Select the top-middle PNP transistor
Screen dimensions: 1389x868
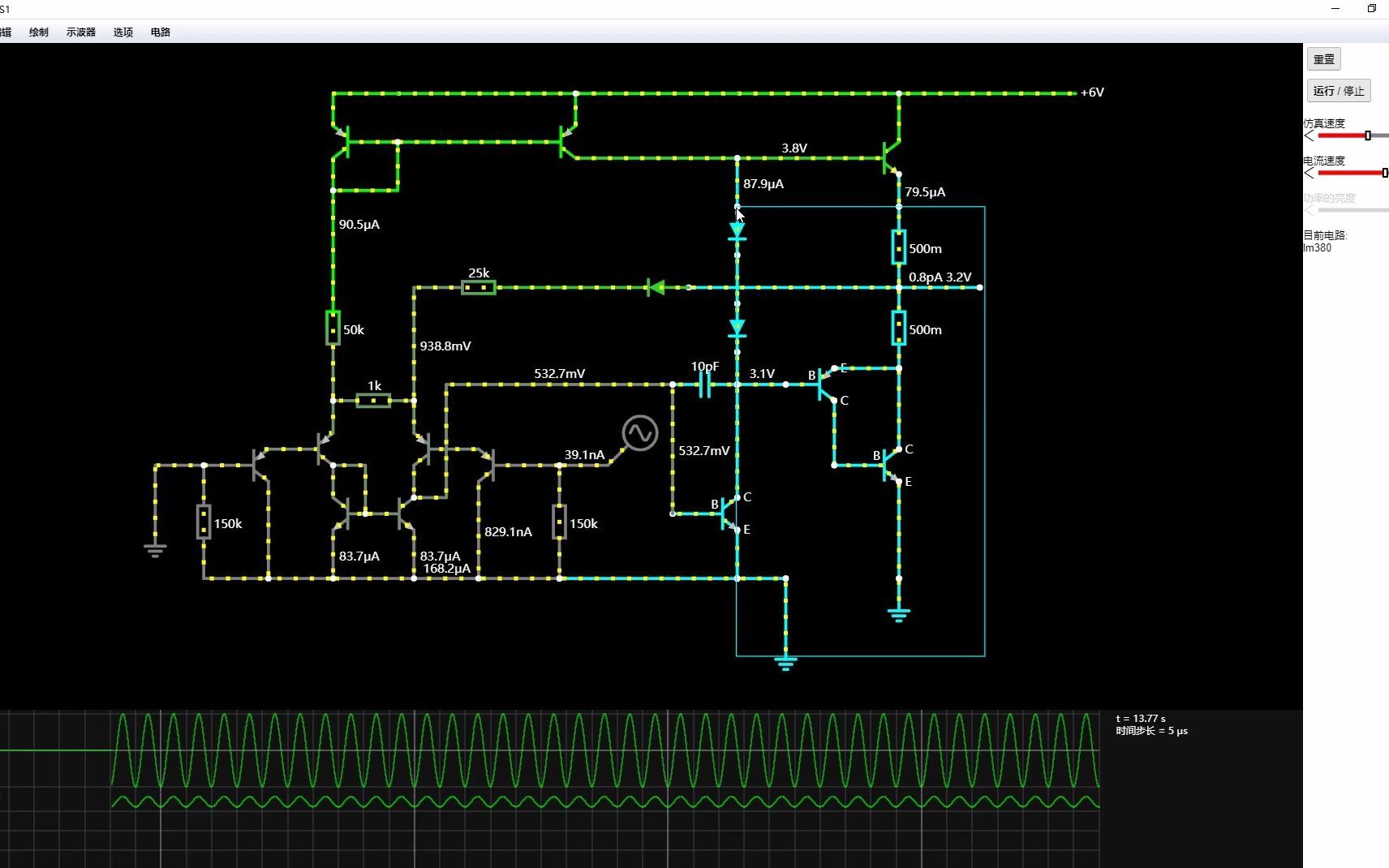click(x=568, y=141)
